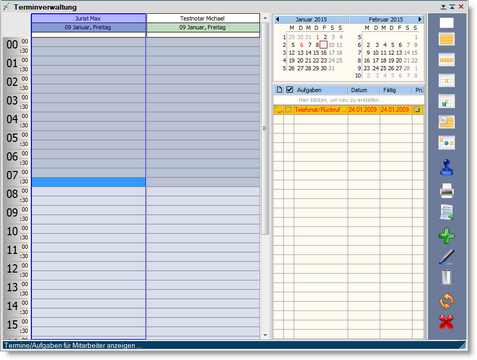Delete using the trash can icon
Screen dimensions: 477x360
pyautogui.click(x=446, y=277)
